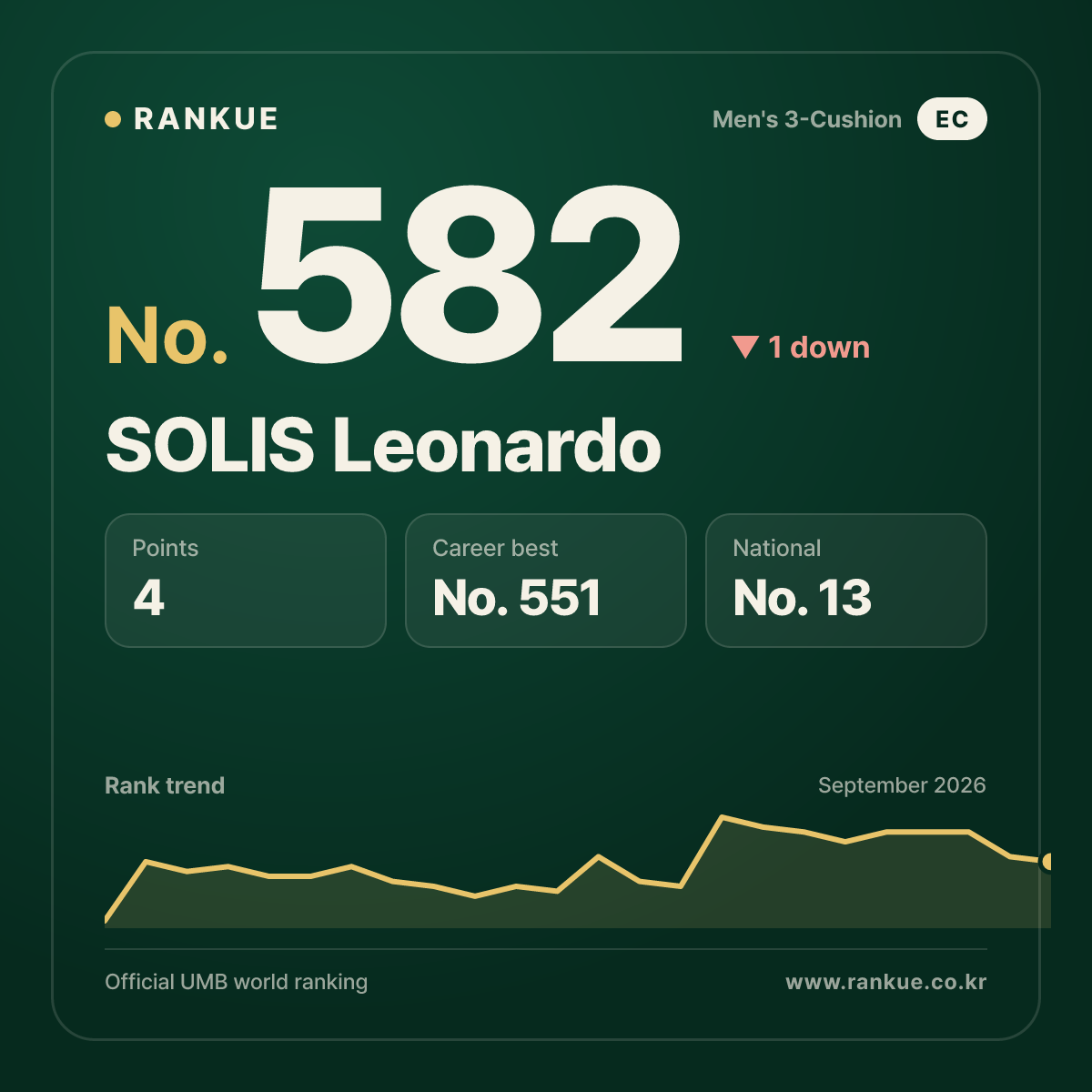
Task: Click the RANKUE logo text
Action: point(206,119)
